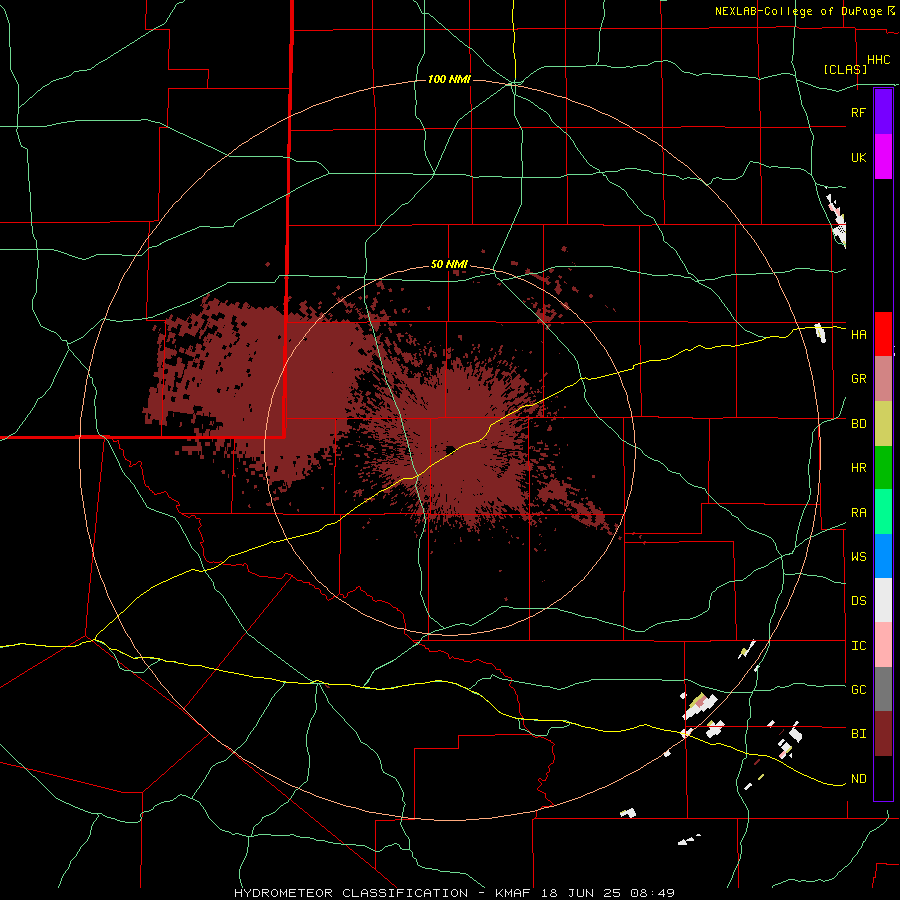This screenshot has height=900, width=900.
Task: Select the GC legend label
Action: point(858,690)
